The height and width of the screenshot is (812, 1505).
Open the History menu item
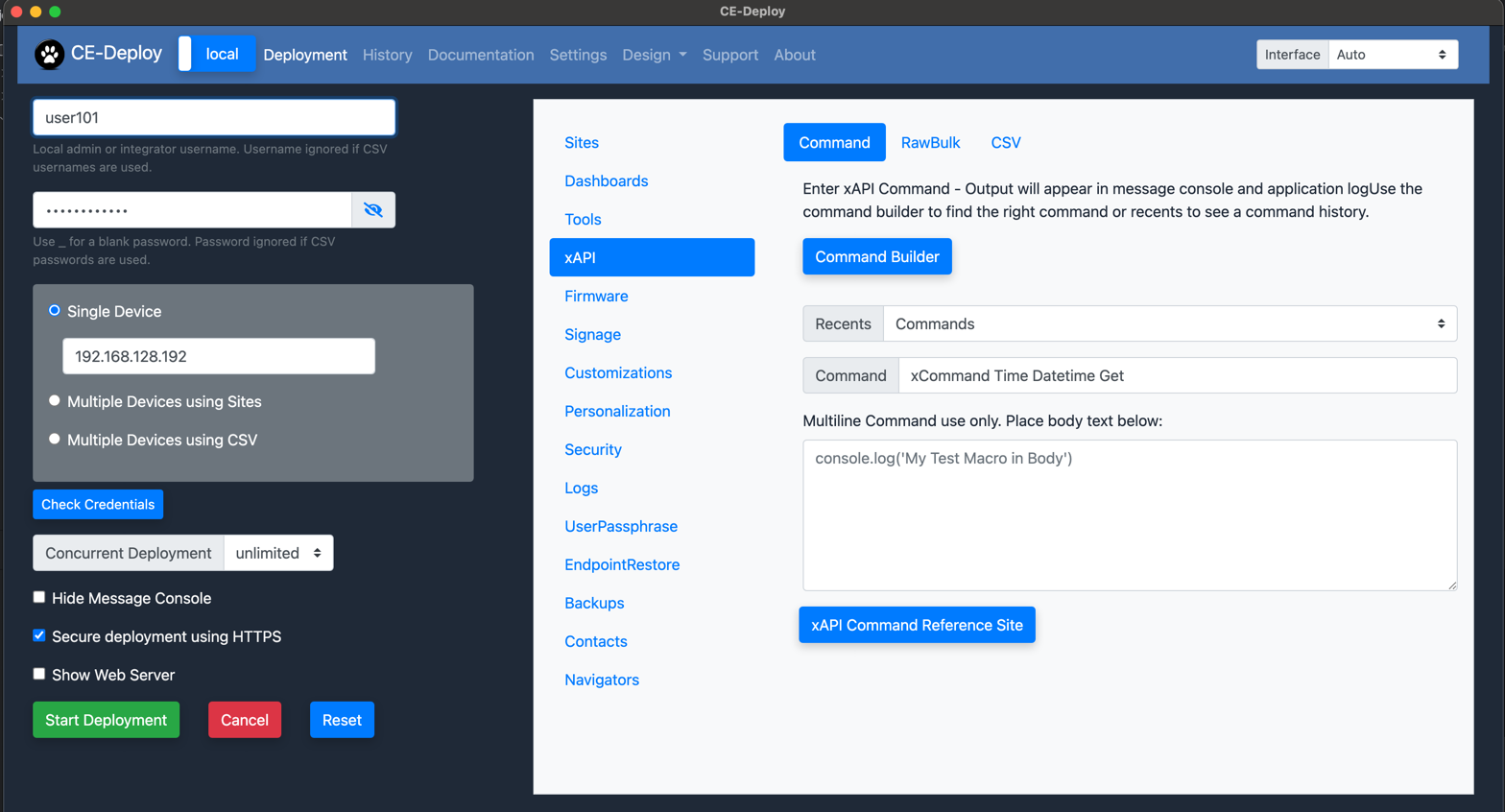click(387, 55)
